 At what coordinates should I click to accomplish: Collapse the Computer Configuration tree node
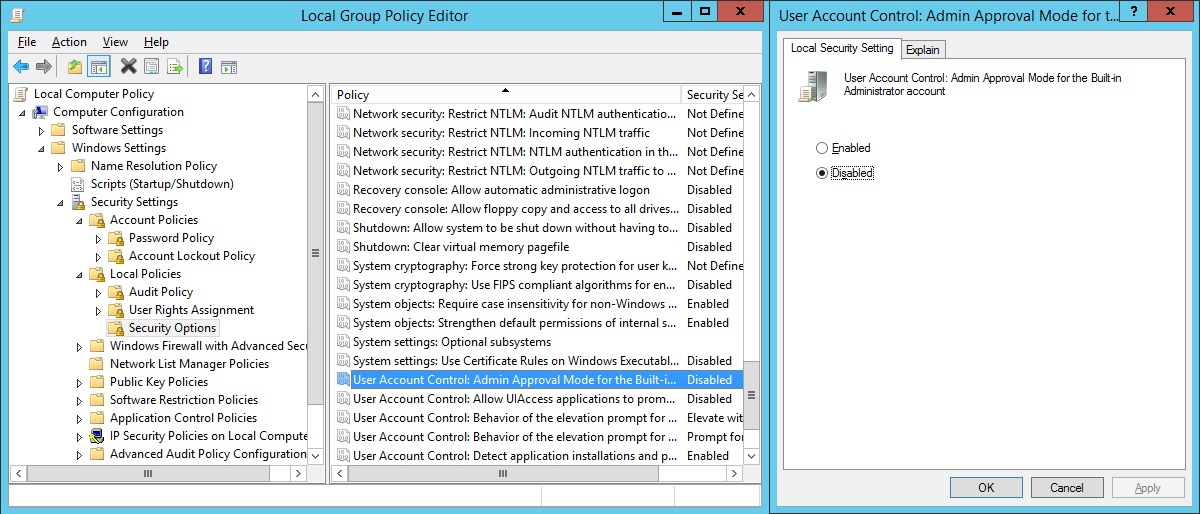[x=23, y=113]
